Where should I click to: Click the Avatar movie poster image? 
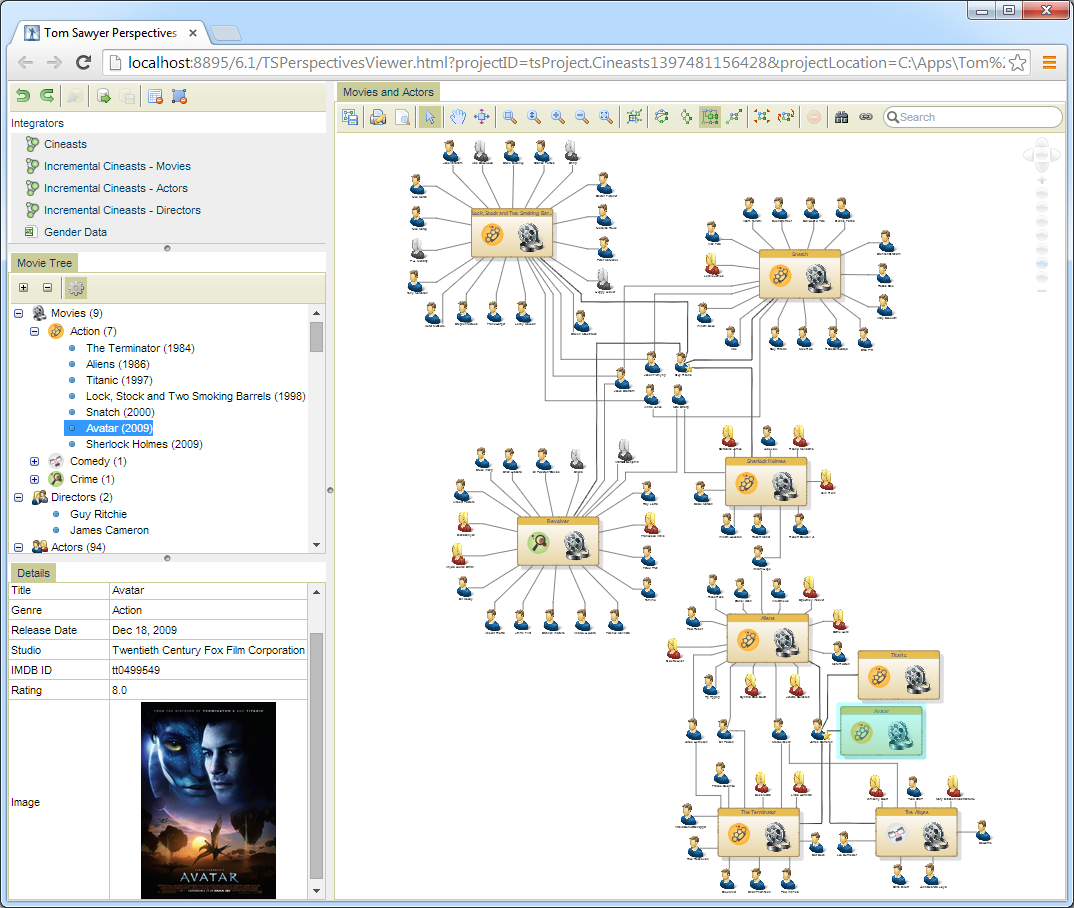point(208,800)
